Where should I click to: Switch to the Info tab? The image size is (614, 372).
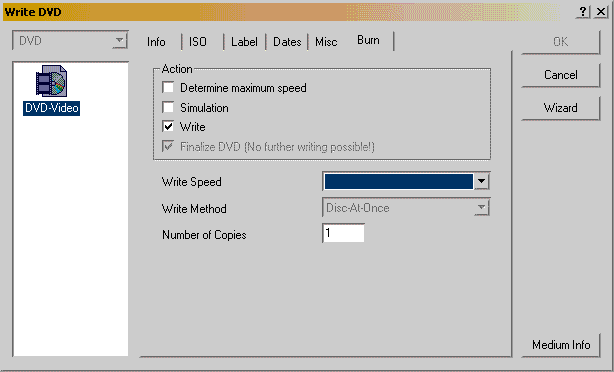156,42
